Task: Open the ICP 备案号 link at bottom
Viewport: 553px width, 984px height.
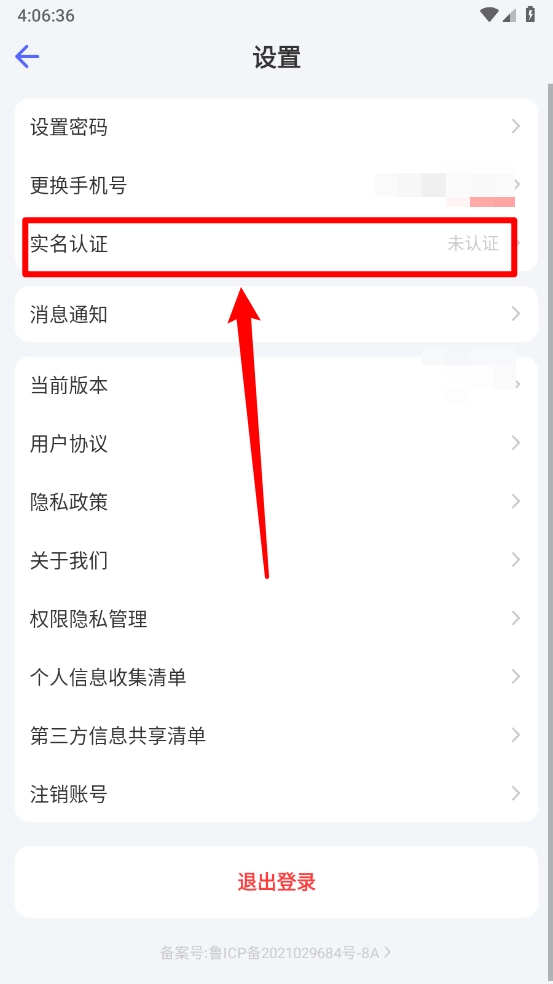Action: (276, 953)
